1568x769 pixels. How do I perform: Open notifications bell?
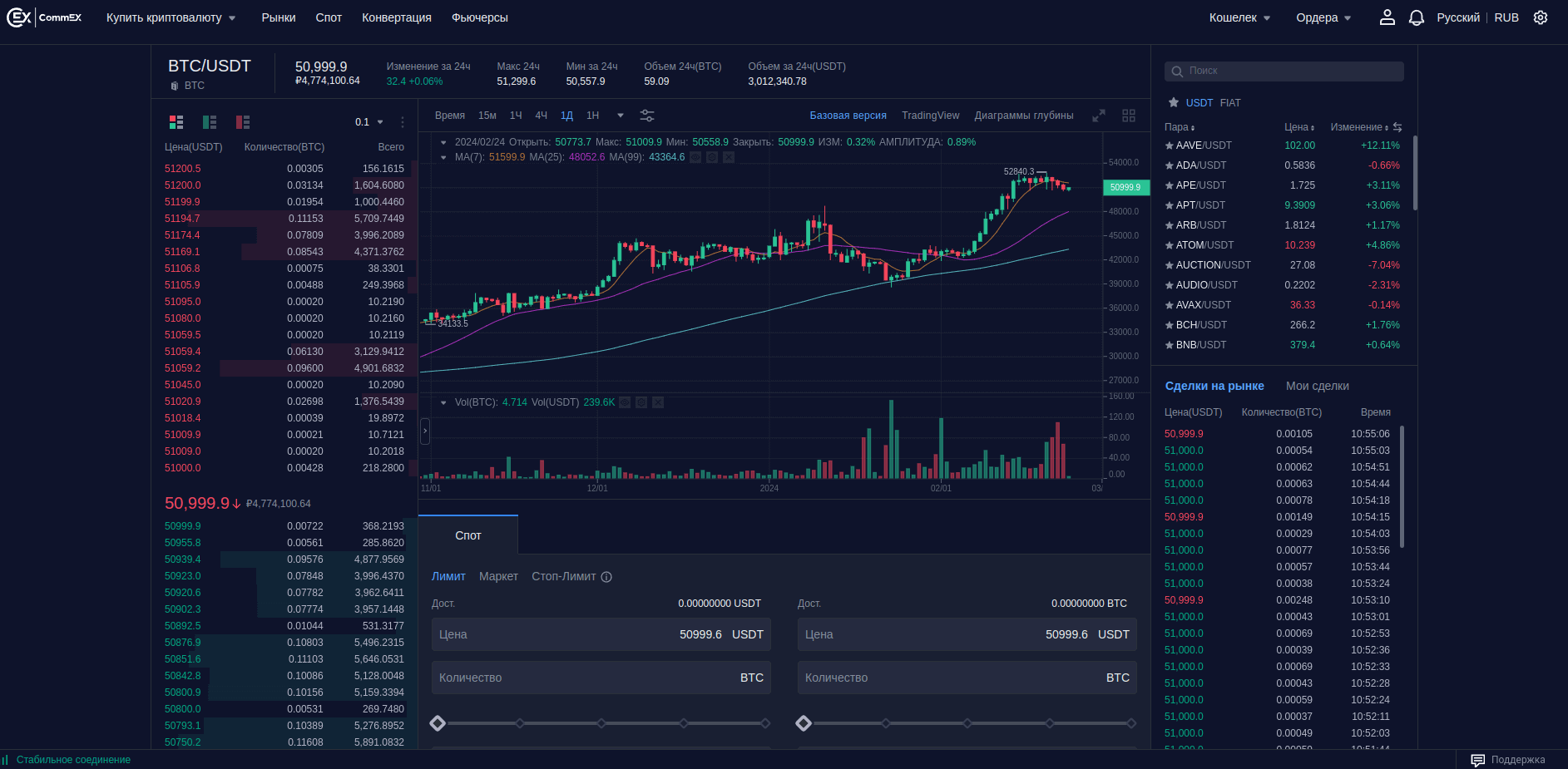click(x=1417, y=17)
